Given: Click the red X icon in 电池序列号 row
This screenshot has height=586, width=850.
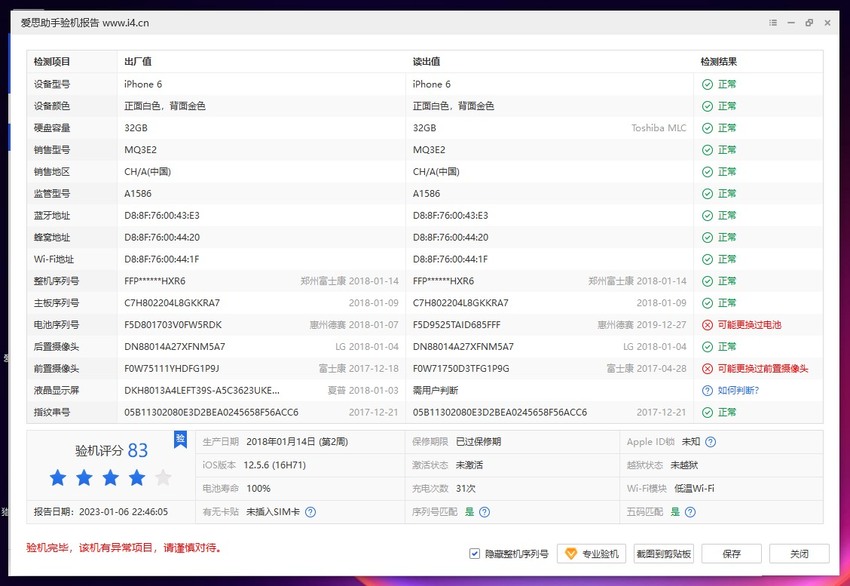Looking at the screenshot, I should (707, 325).
